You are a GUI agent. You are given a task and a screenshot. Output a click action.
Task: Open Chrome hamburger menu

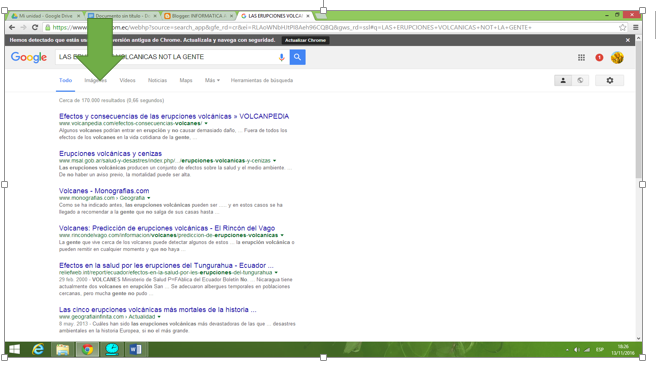pos(636,28)
